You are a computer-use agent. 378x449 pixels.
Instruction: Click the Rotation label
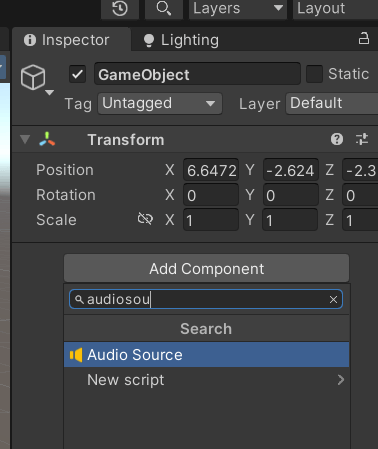[66, 195]
